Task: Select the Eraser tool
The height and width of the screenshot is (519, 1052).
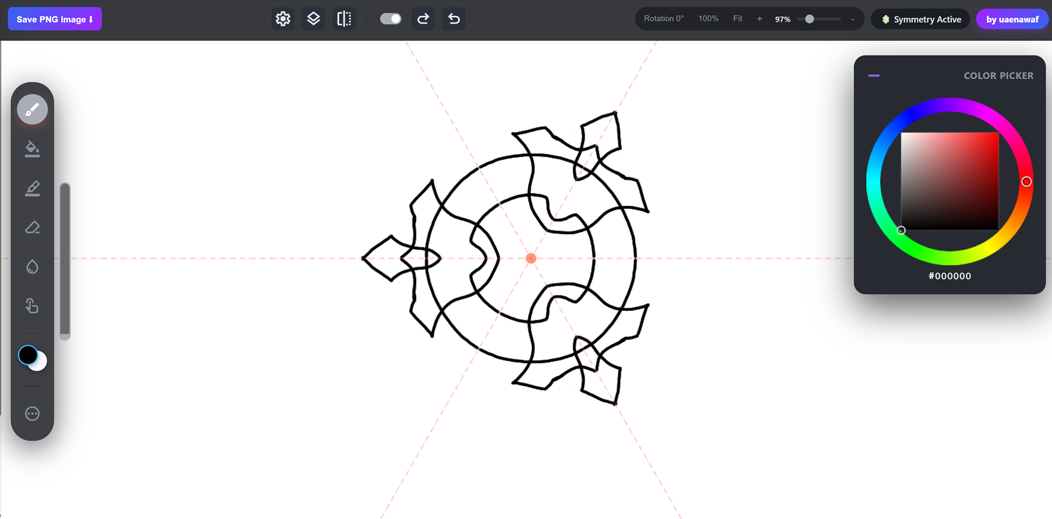Action: [x=32, y=227]
